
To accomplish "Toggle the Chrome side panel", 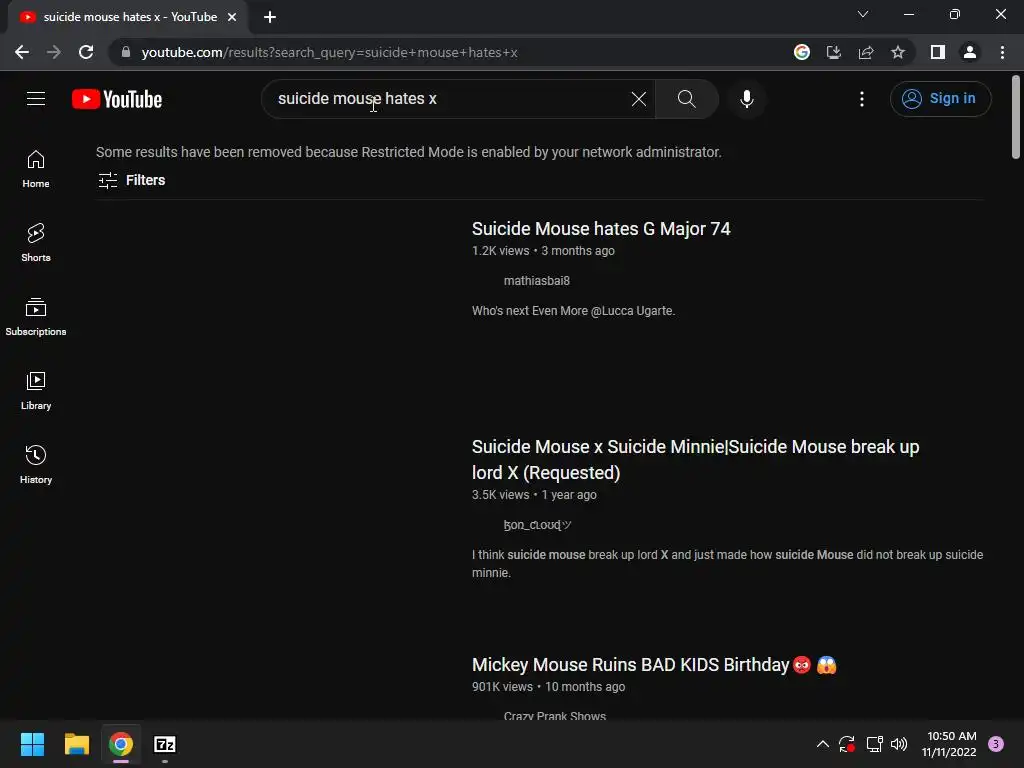I will pyautogui.click(x=938, y=52).
